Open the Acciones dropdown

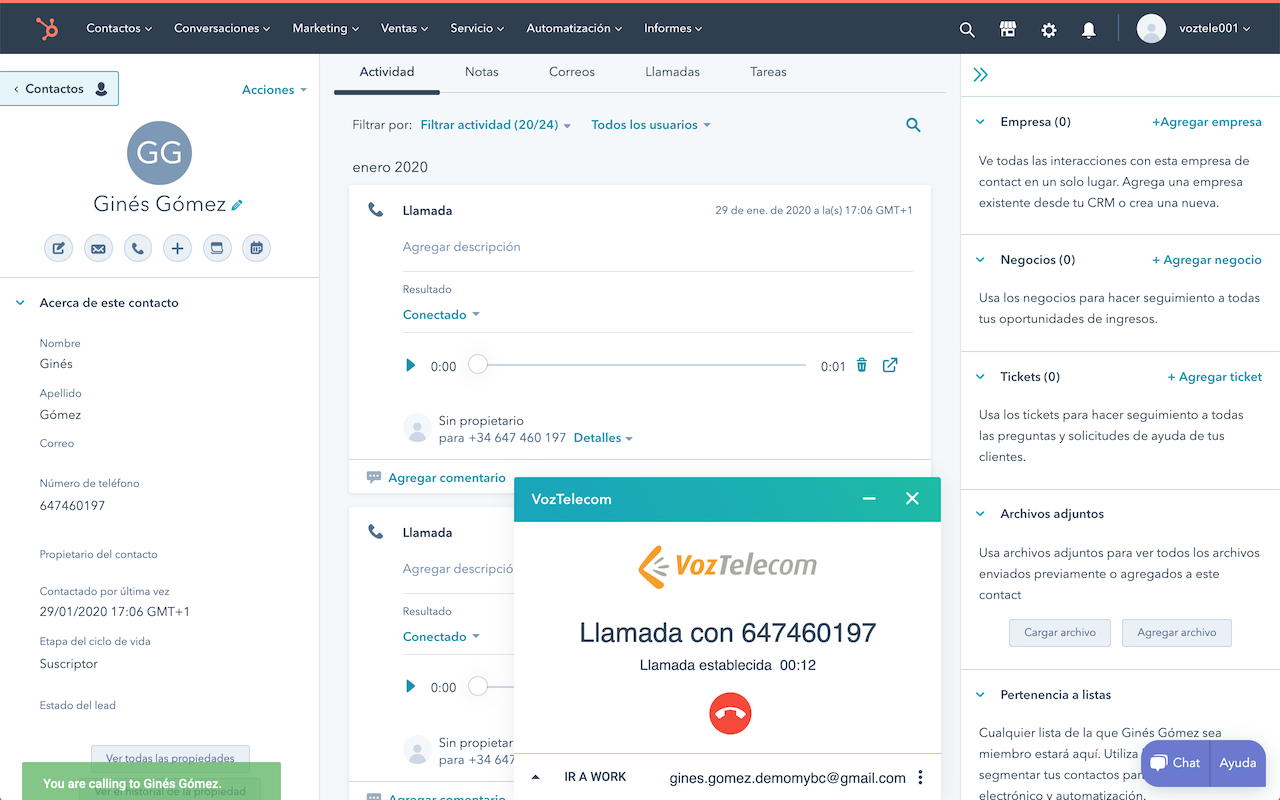click(274, 90)
